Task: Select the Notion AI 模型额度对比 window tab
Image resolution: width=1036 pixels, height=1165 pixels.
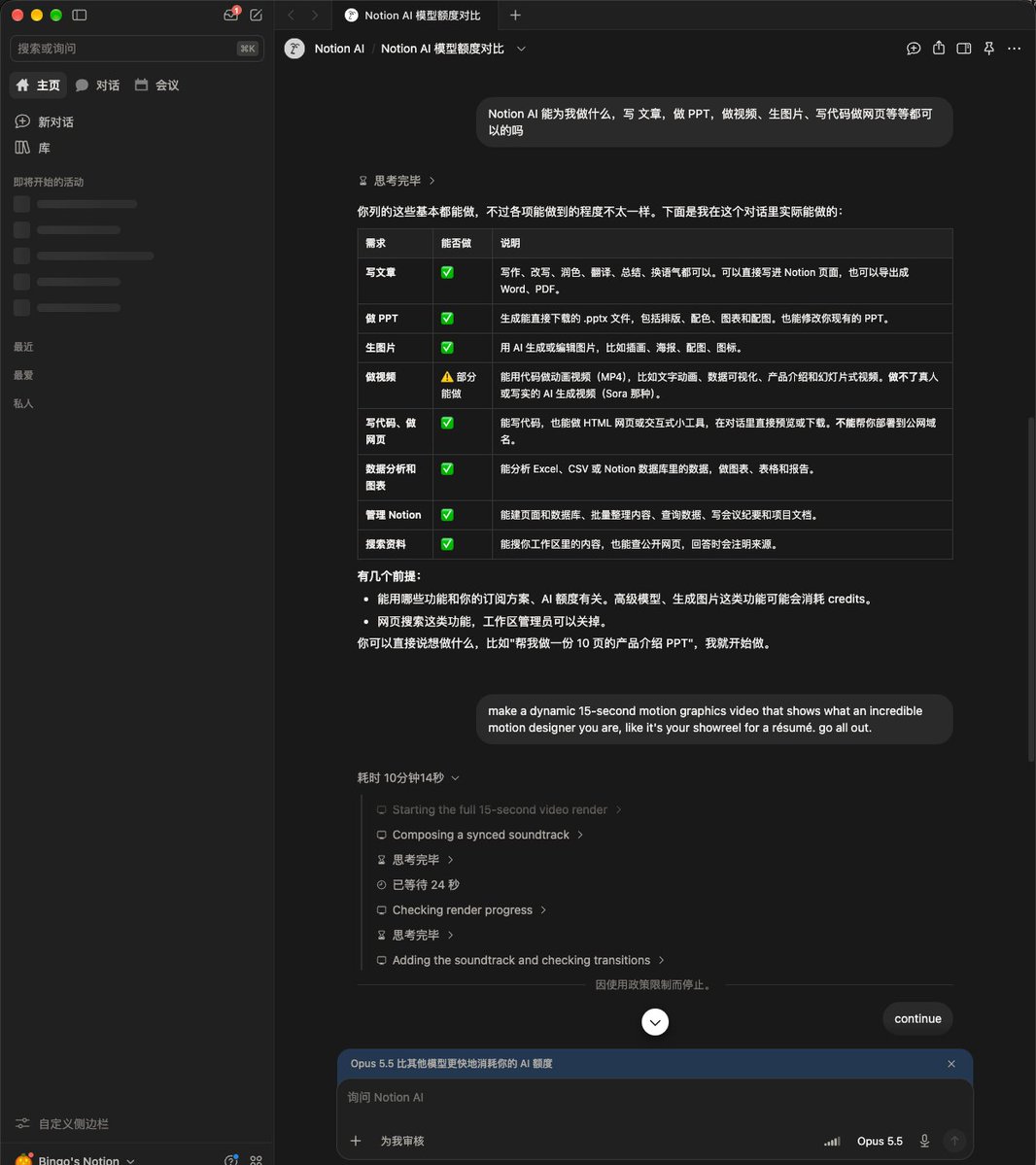Action: 413,15
